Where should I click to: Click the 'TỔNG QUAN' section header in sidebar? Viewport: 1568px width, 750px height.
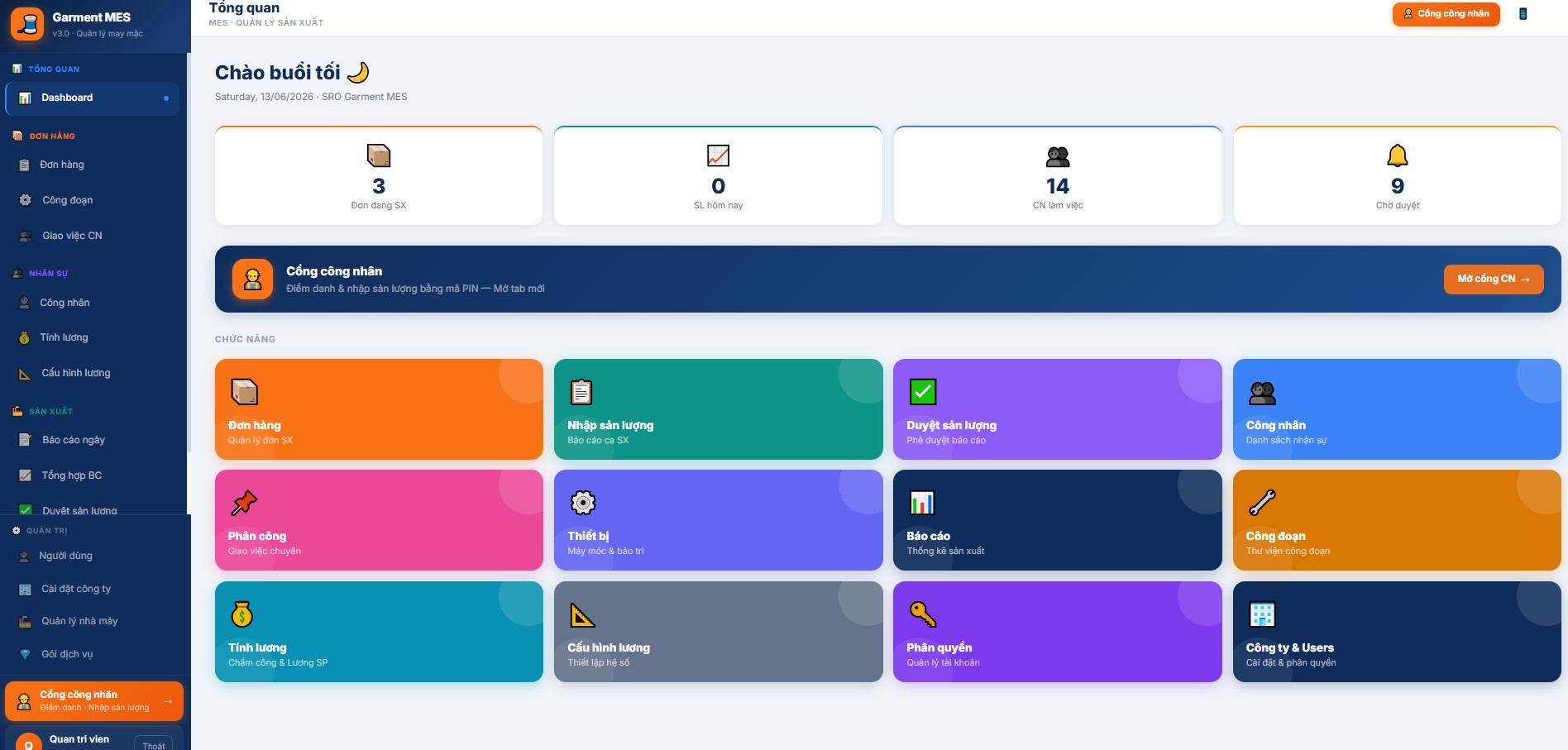point(54,69)
